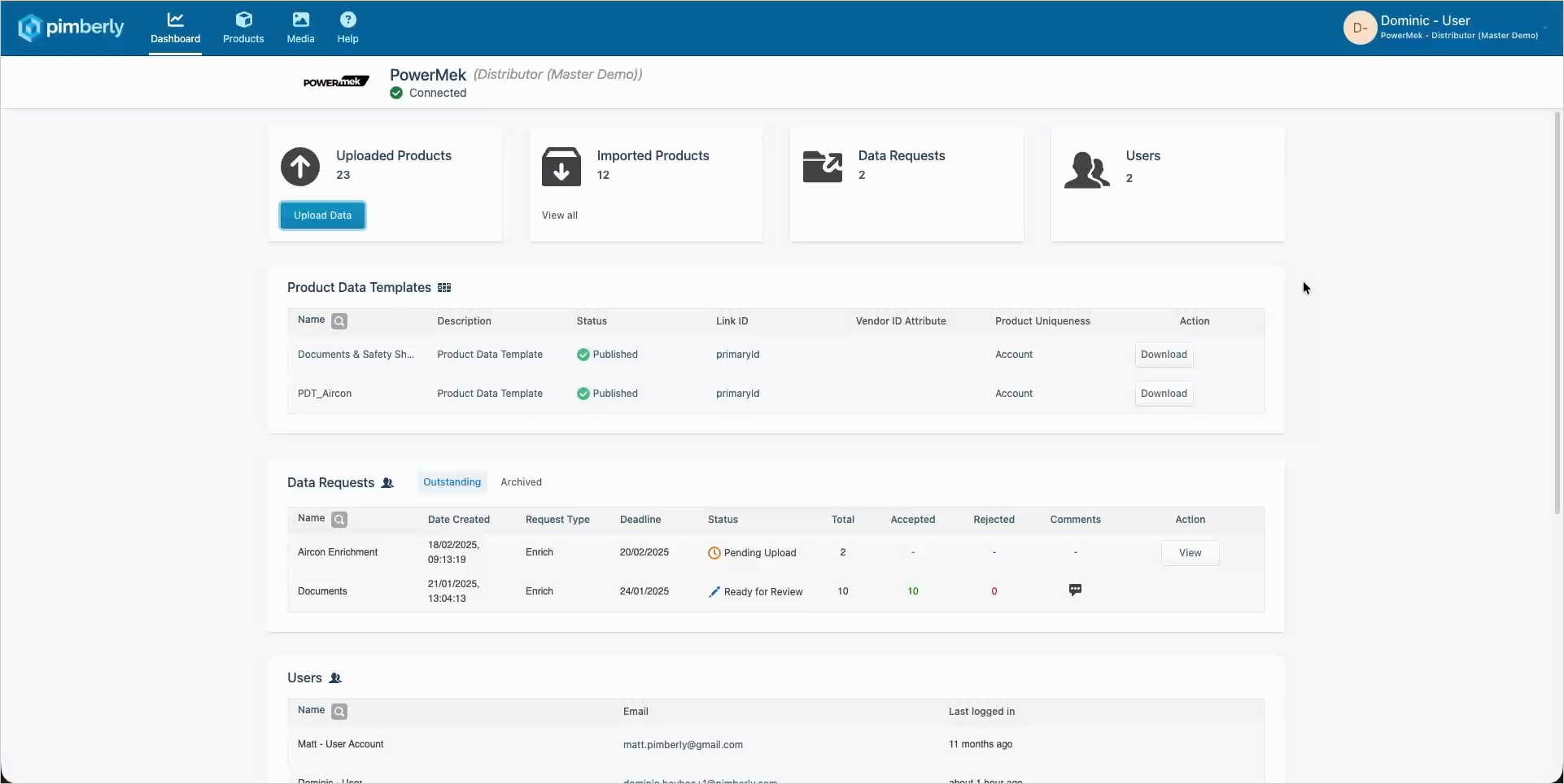Download the PDT_Aircon template
1564x784 pixels.
[1164, 394]
